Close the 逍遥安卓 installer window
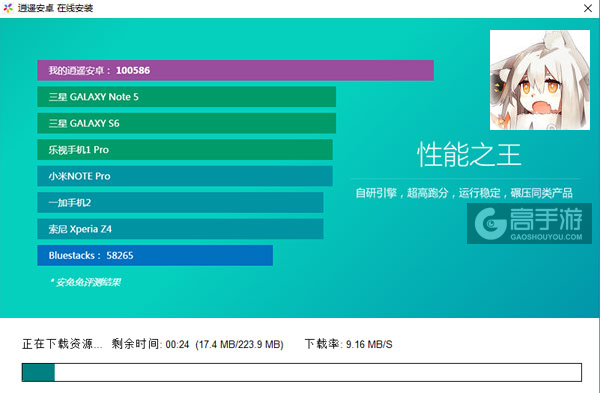Viewport: 600px width, 393px height. [588, 8]
